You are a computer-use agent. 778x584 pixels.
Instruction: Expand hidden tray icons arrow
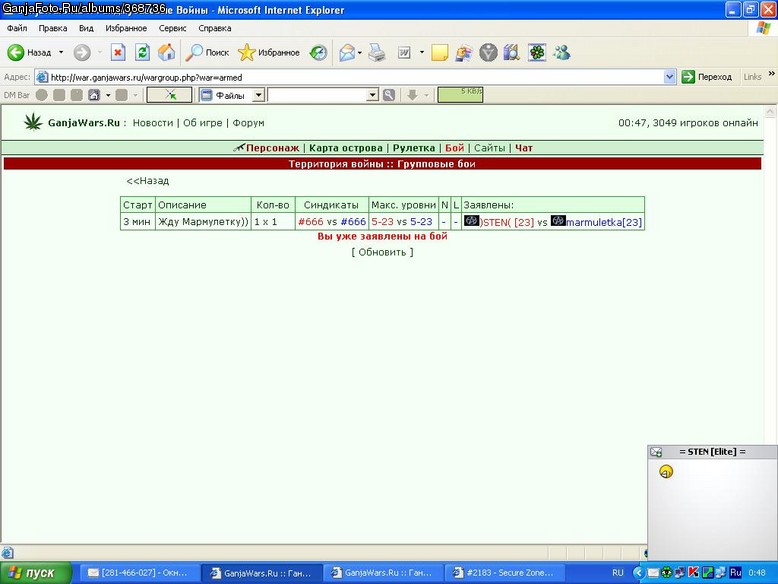point(638,573)
